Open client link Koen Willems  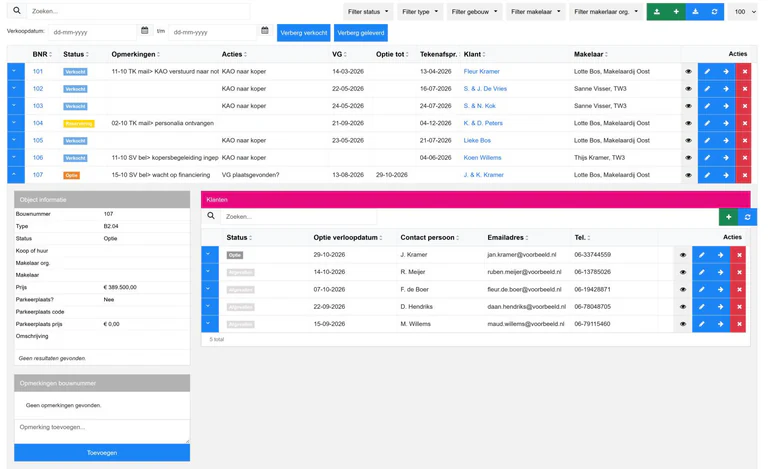tap(482, 158)
